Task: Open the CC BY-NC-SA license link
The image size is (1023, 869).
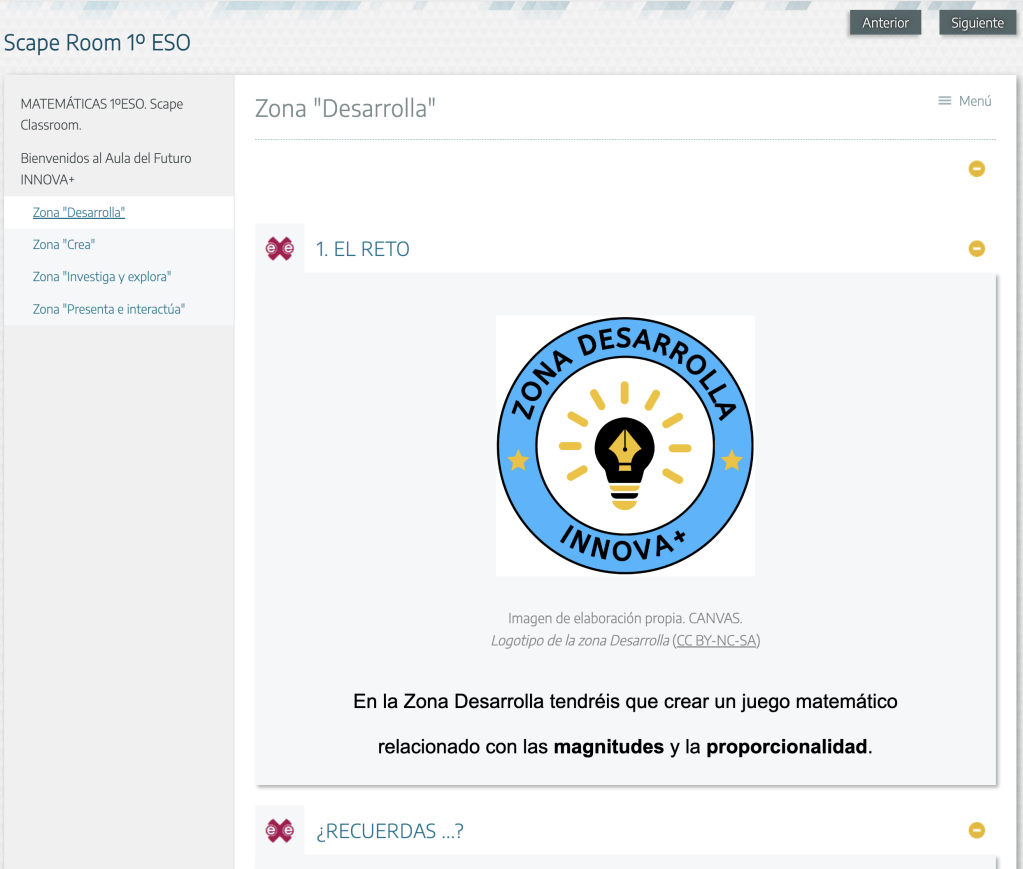Action: [716, 641]
